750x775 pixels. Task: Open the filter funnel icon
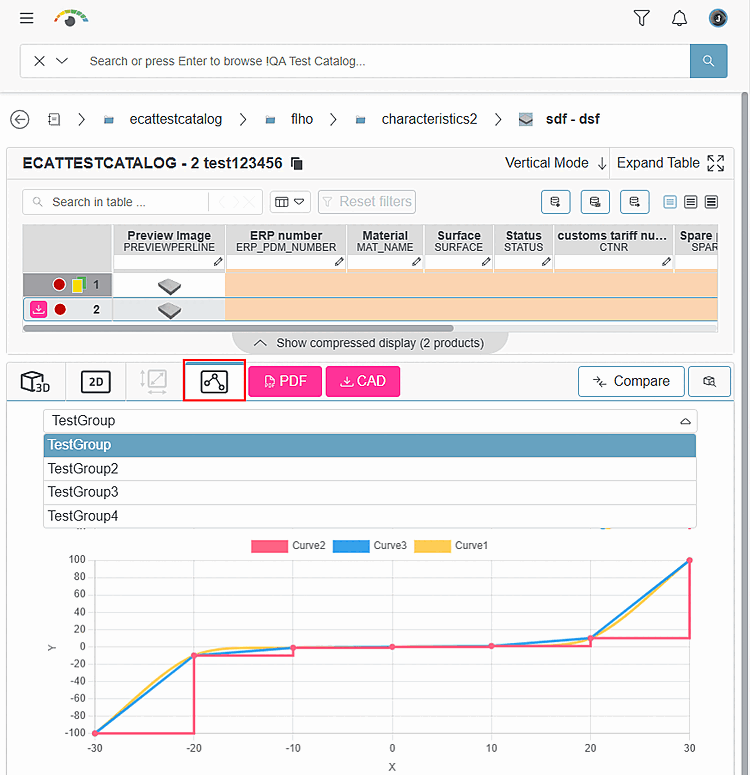tap(641, 18)
